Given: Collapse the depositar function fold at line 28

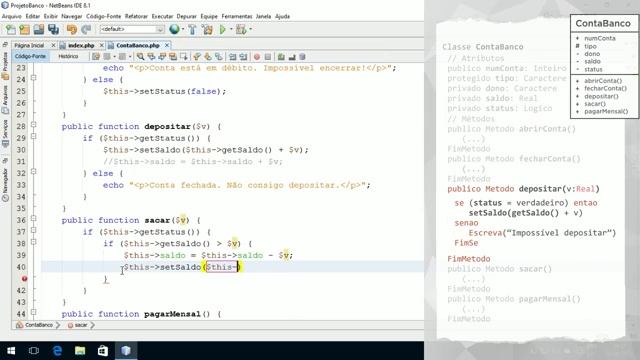Looking at the screenshot, I should pos(34,124).
